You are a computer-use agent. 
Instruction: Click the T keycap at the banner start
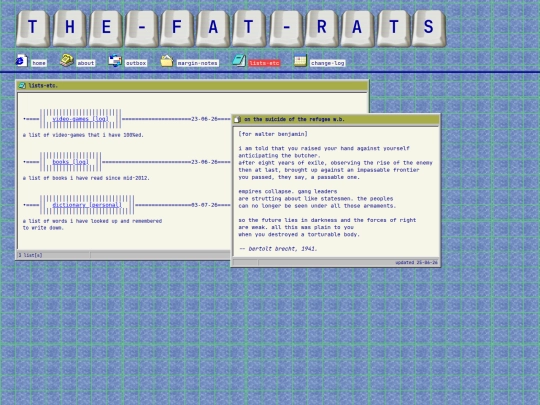coord(33,28)
